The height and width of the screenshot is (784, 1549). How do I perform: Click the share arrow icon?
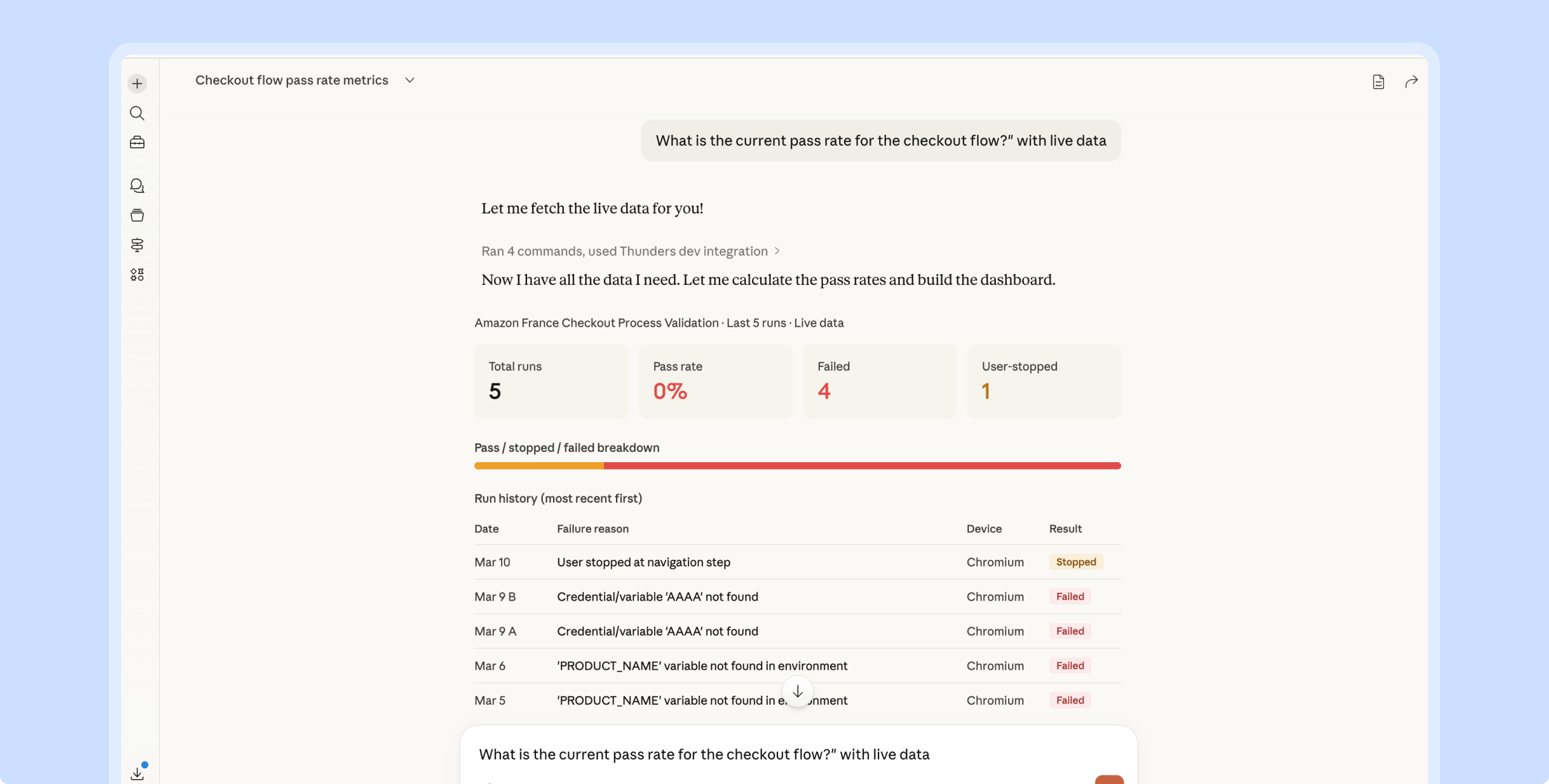pos(1411,82)
